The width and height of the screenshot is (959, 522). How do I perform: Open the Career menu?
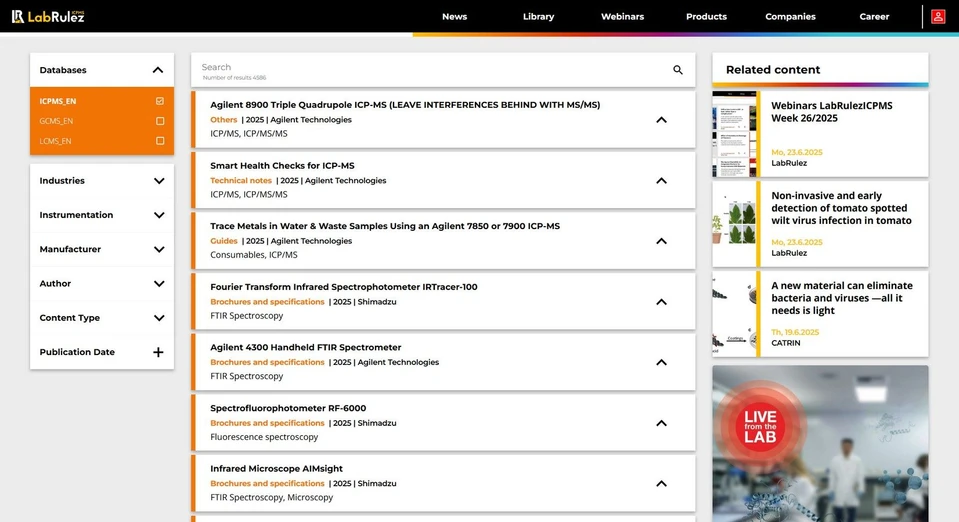(x=874, y=17)
